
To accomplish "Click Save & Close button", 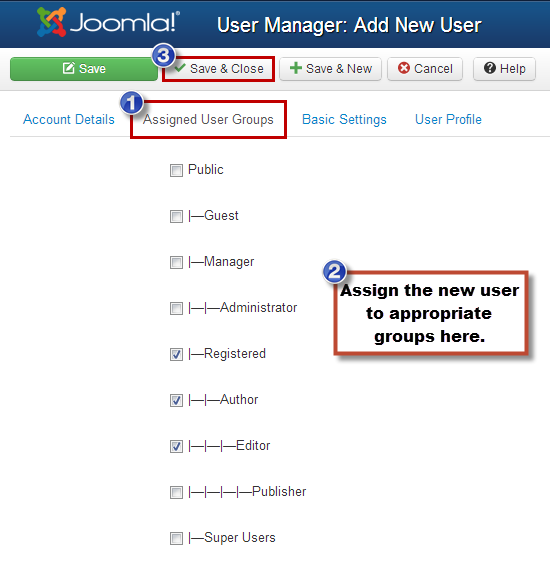I will [x=218, y=69].
